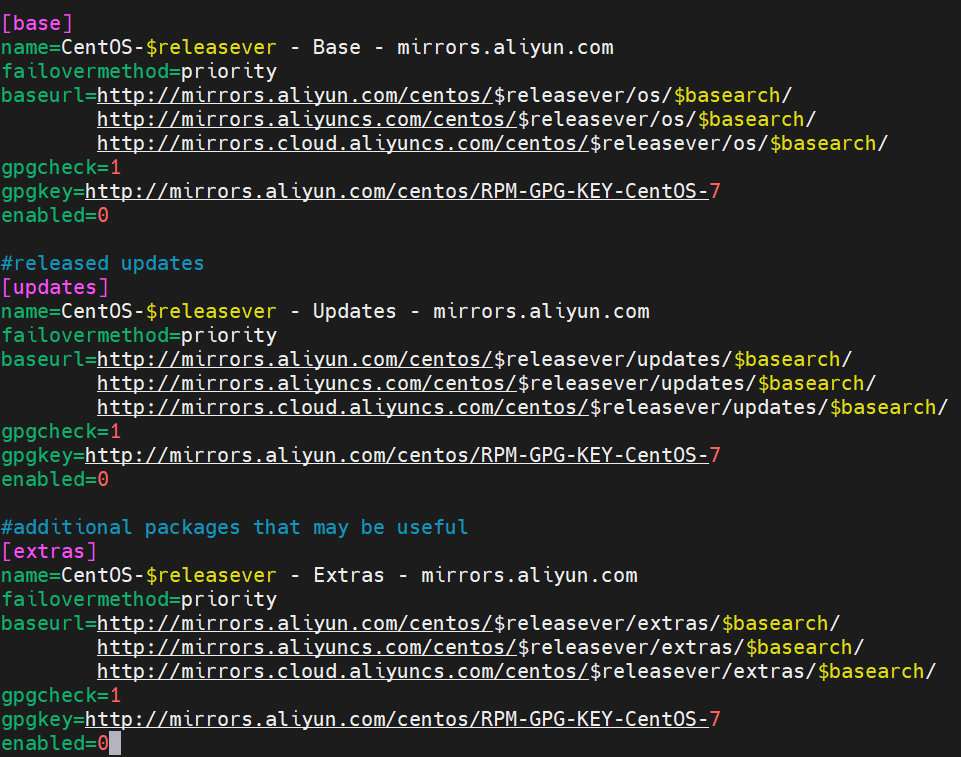Click the name line containing 'Extras - mirrors.aliyun.com'
The image size is (961, 757).
pyautogui.click(x=319, y=576)
